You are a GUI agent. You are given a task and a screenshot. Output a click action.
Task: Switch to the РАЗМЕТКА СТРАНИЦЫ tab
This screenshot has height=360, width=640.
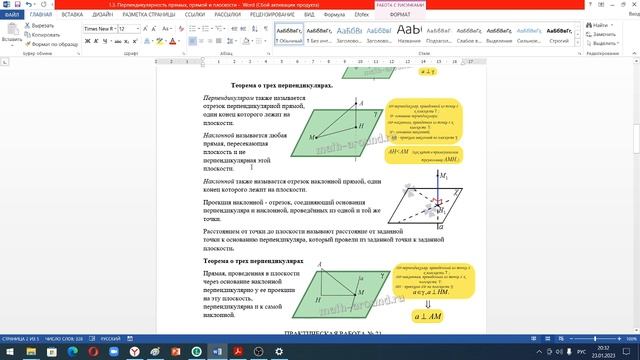149,15
